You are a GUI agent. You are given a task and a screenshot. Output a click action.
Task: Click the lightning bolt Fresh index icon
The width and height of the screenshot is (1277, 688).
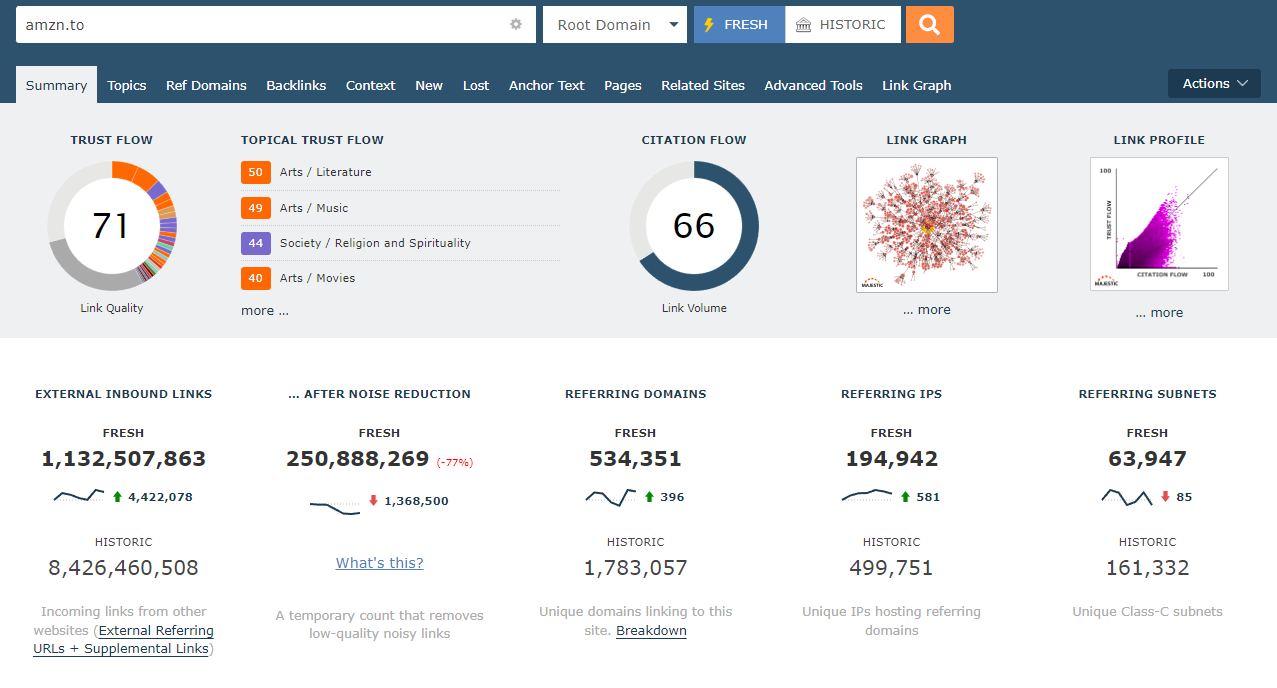point(709,25)
